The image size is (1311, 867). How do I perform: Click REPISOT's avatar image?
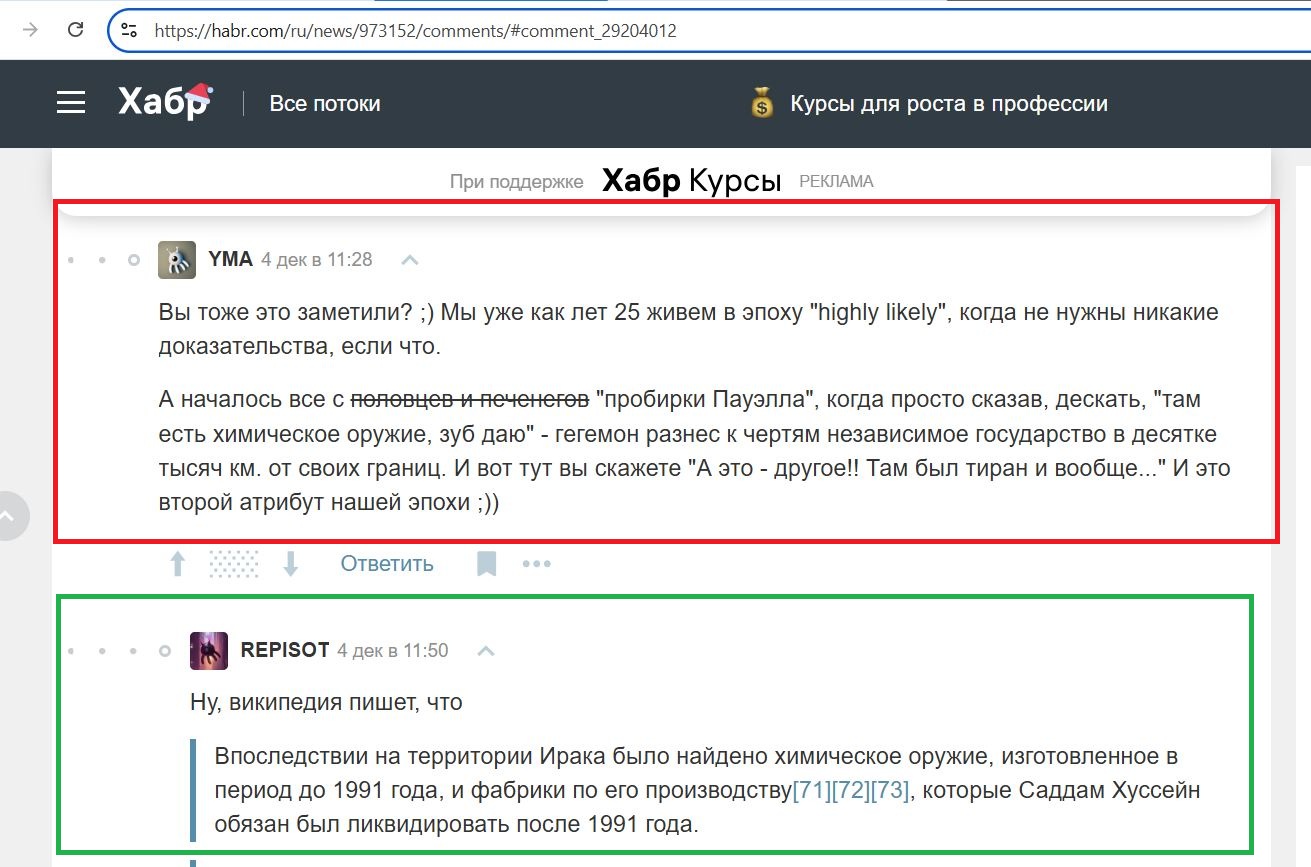coord(206,649)
